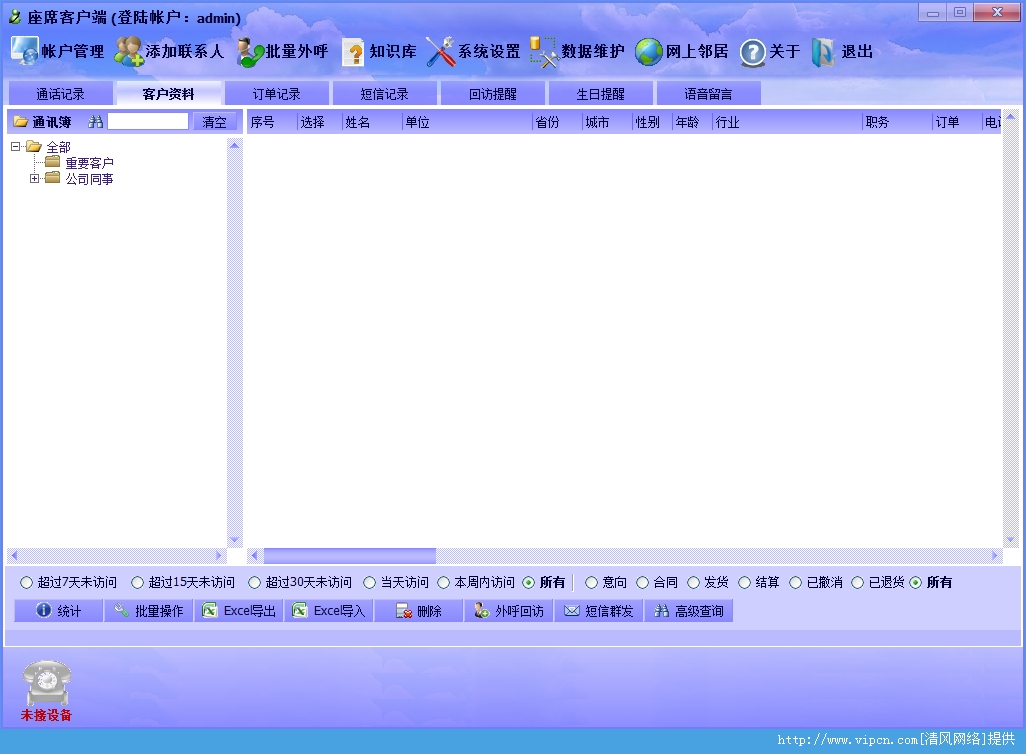Open 系统设置 system settings tools icon

[x=440, y=52]
